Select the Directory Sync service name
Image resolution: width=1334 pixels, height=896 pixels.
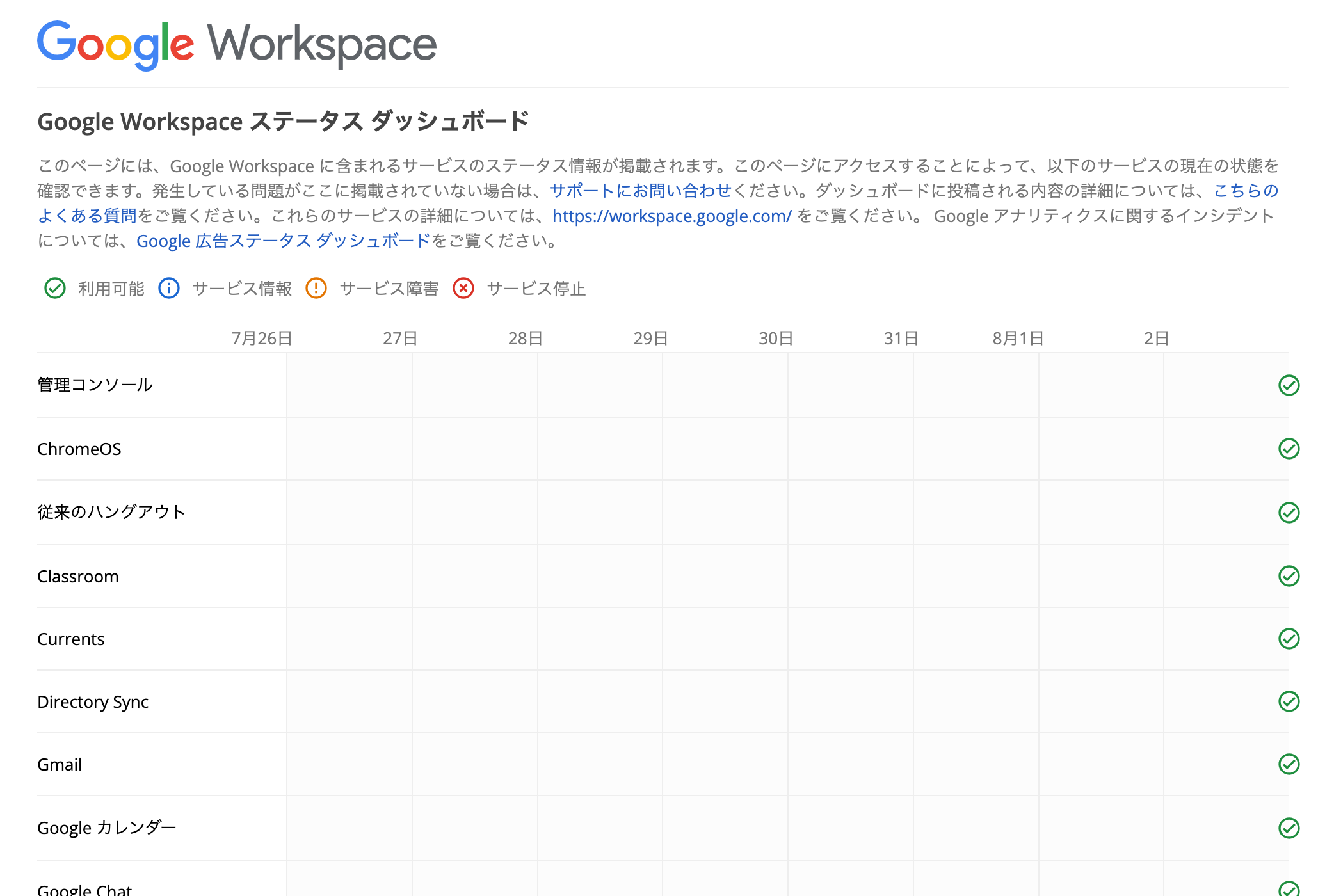pos(93,702)
